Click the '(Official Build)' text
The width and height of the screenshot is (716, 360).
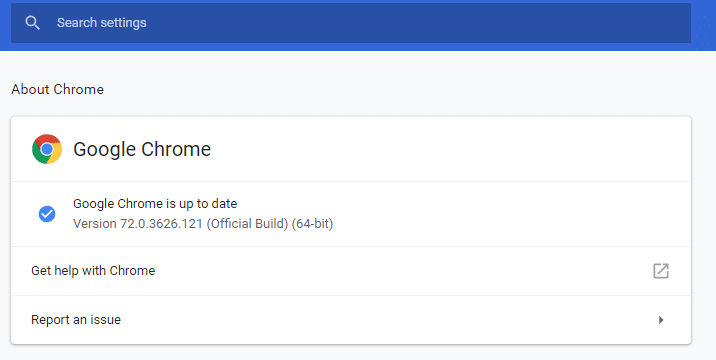click(247, 224)
